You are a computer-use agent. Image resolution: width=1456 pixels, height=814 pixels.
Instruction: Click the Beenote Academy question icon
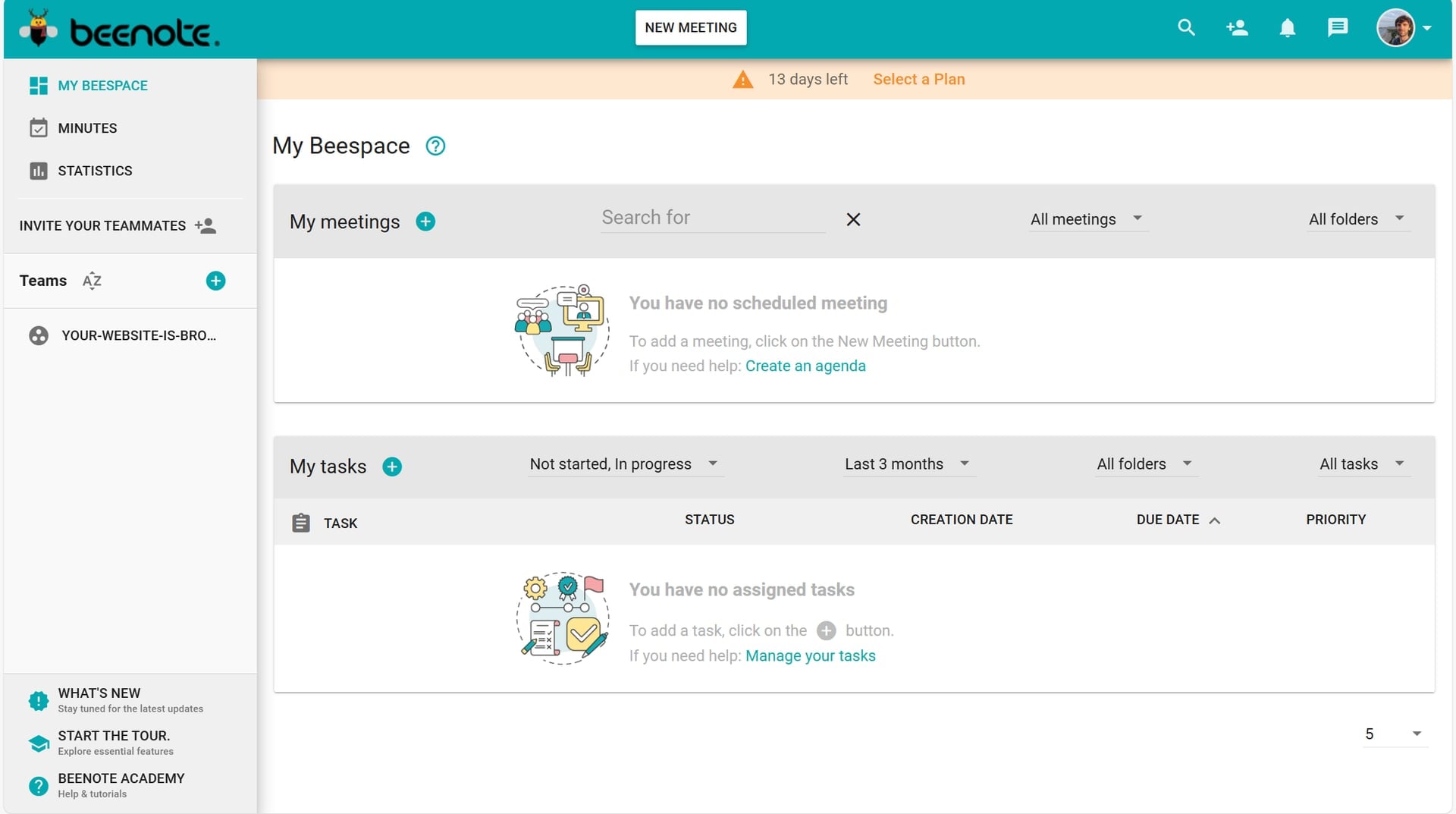tap(39, 786)
